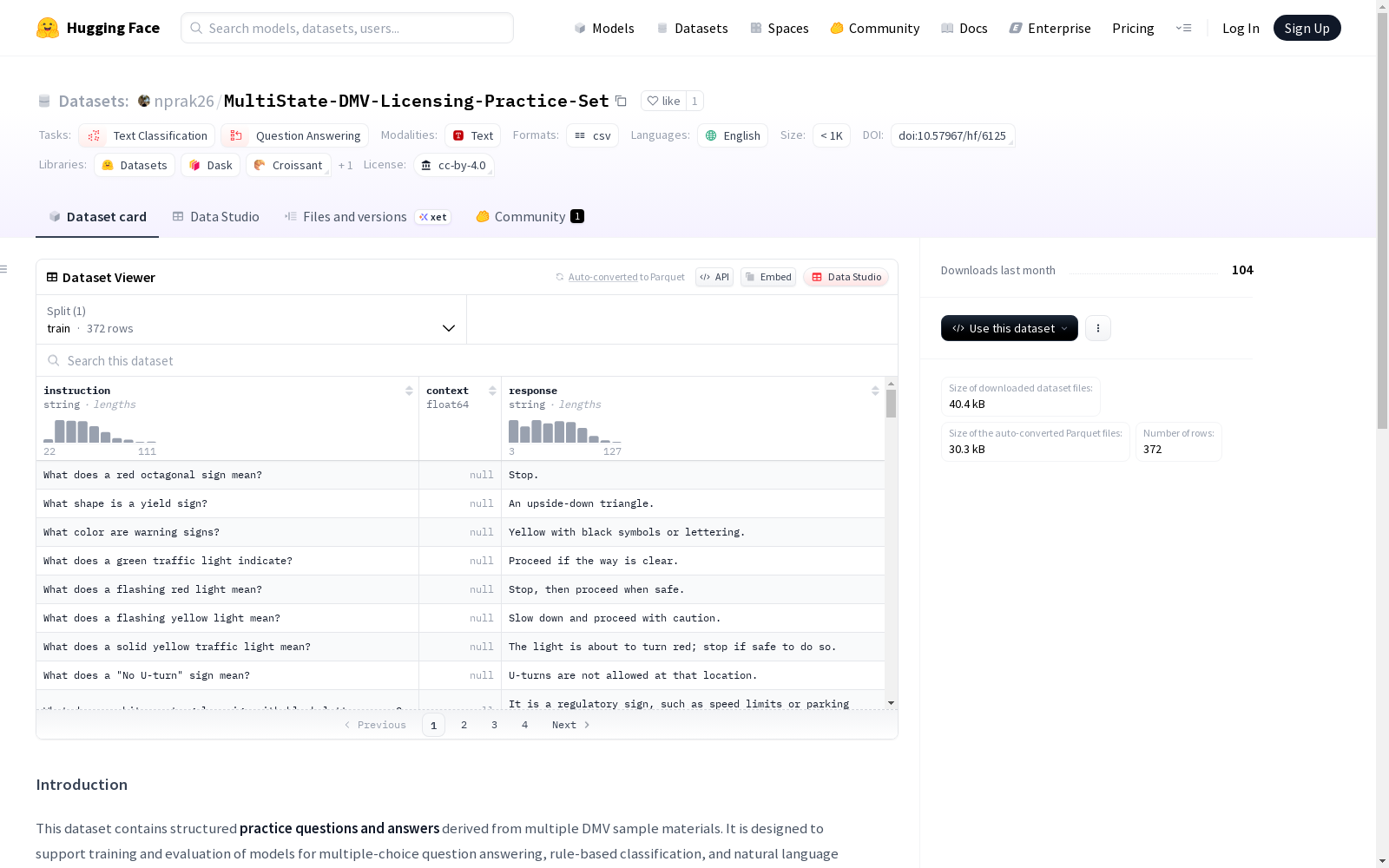Viewport: 1389px width, 868px height.
Task: Click Previous in the pagination
Action: tap(375, 725)
